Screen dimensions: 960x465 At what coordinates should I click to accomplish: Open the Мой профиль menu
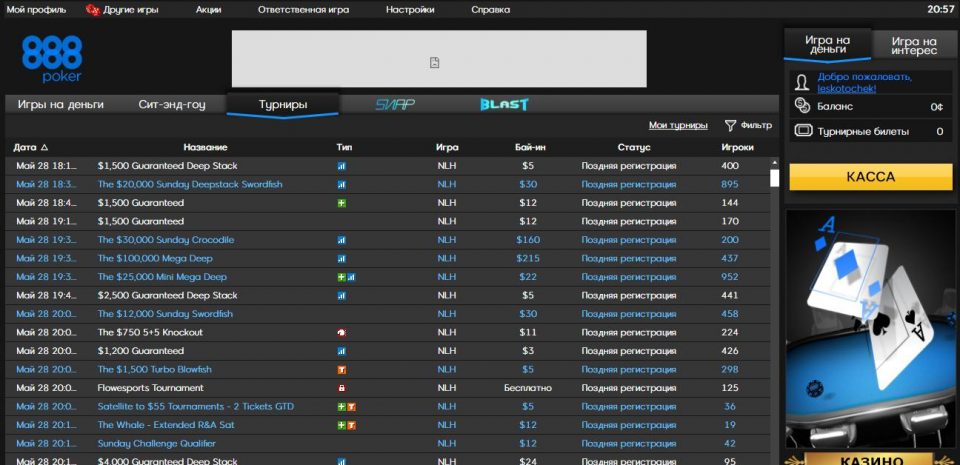point(37,9)
